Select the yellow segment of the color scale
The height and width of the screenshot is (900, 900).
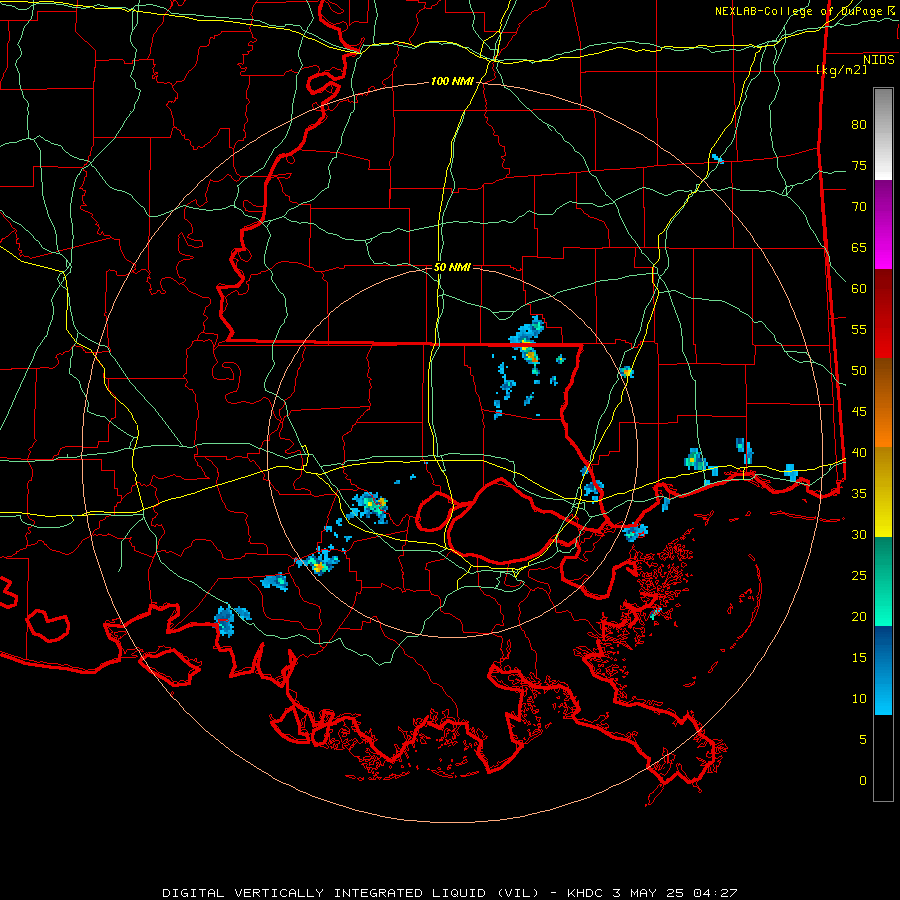point(883,492)
